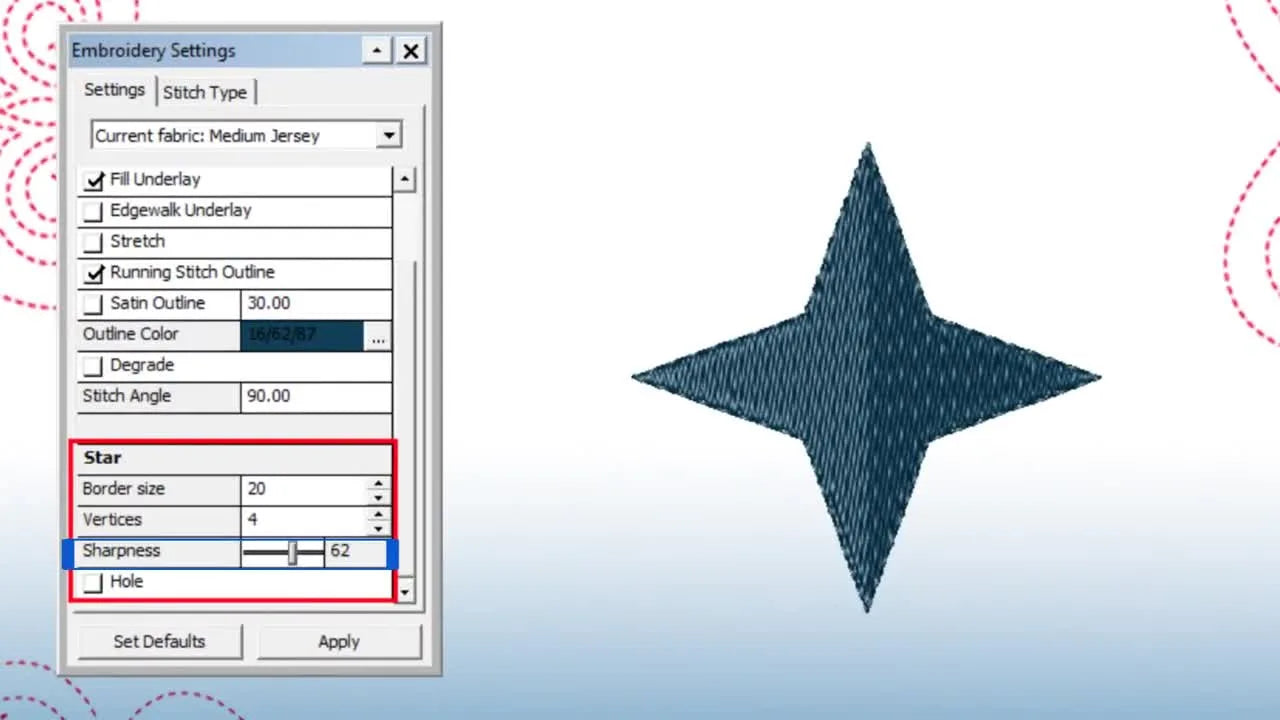Click the Vertices up stepper arrow
1280x720 pixels.
coord(378,514)
